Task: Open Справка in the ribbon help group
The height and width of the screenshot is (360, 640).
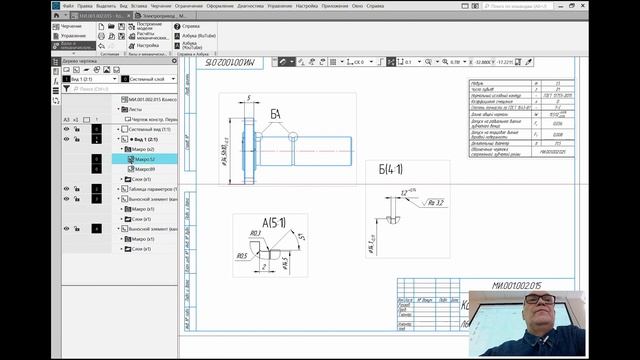Action: click(187, 26)
